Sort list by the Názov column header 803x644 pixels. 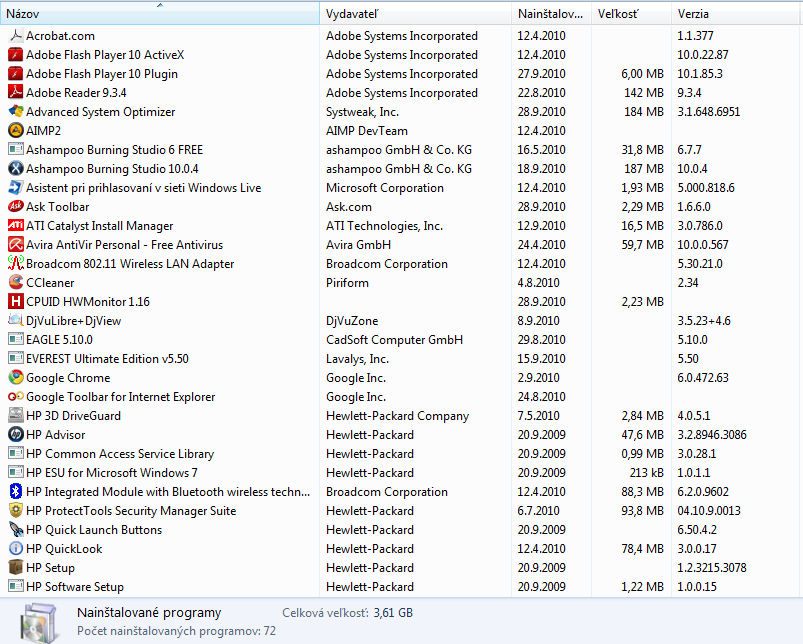pos(160,14)
